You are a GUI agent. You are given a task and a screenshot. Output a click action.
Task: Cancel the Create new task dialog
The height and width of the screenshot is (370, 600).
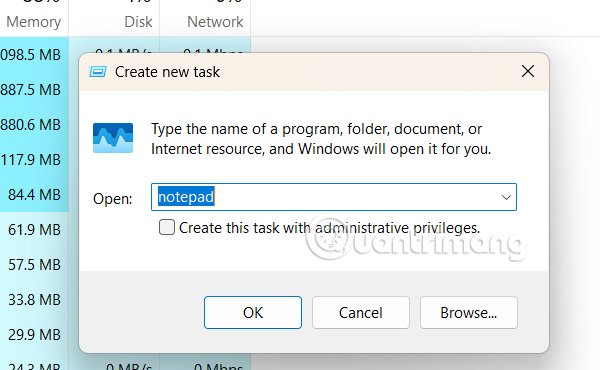click(360, 312)
